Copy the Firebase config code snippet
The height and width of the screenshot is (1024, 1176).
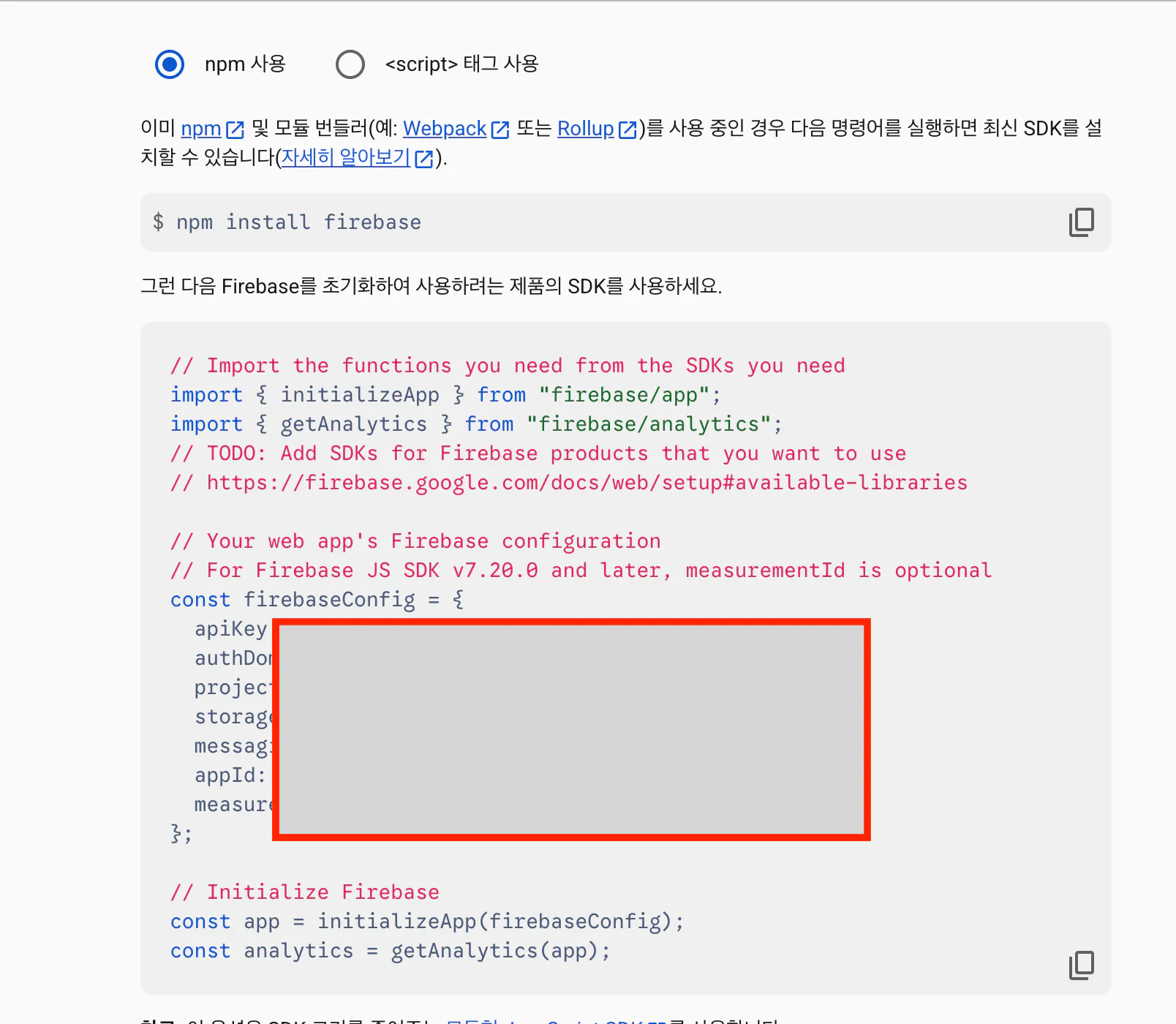point(1082,965)
